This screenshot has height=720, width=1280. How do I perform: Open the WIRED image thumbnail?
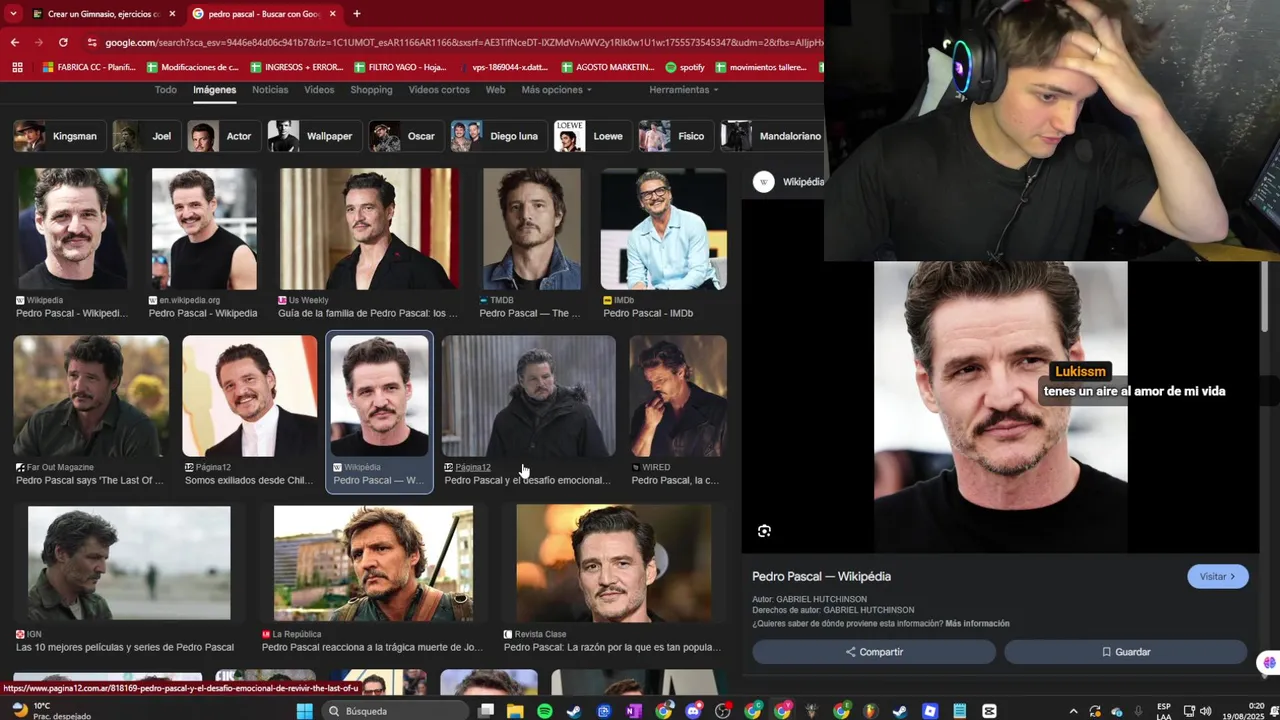[678, 396]
